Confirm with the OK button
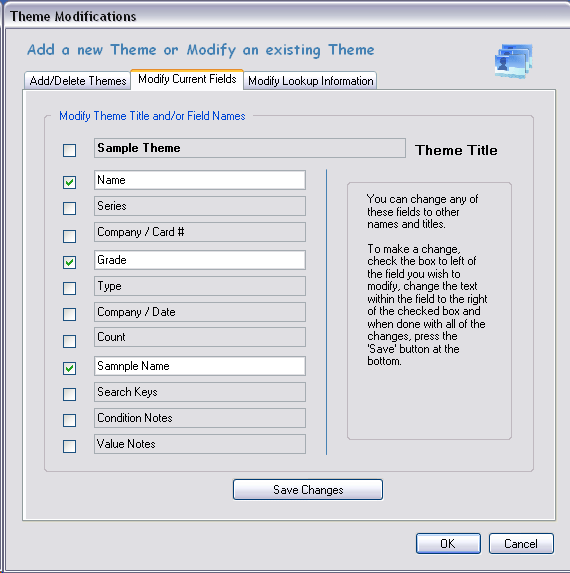This screenshot has width=570, height=573. point(448,543)
